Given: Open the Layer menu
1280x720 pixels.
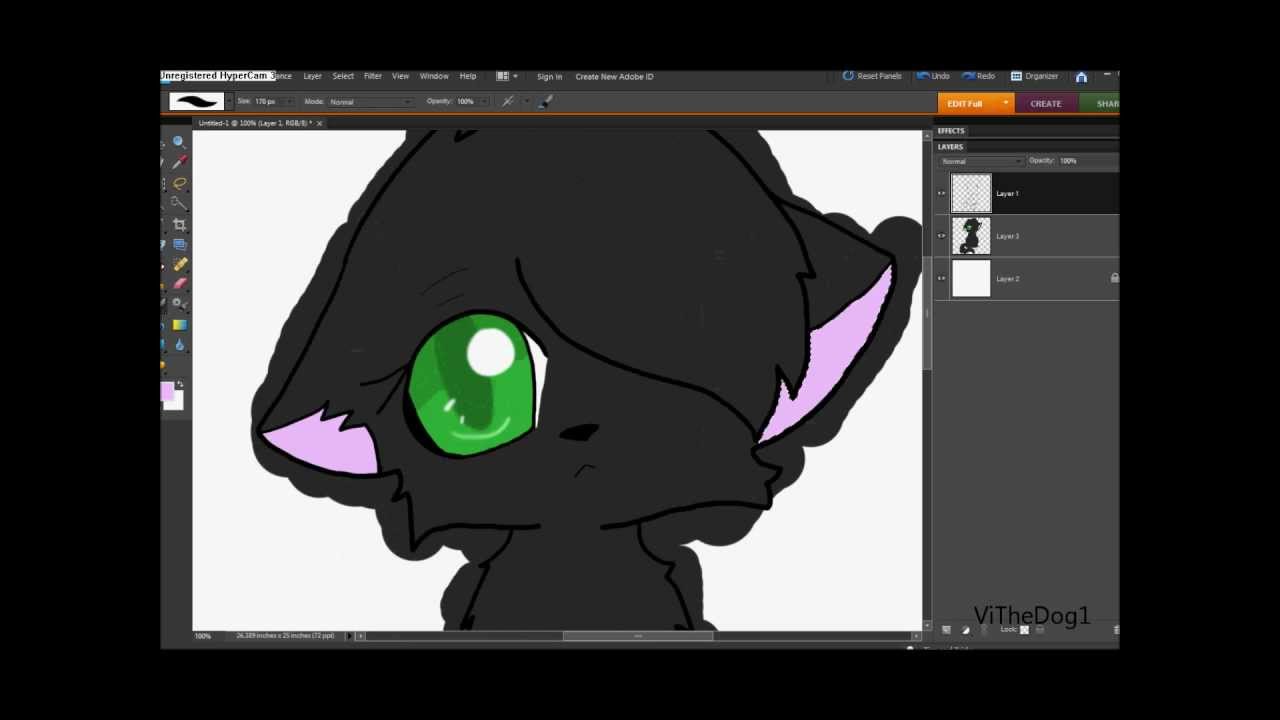Looking at the screenshot, I should tap(312, 76).
